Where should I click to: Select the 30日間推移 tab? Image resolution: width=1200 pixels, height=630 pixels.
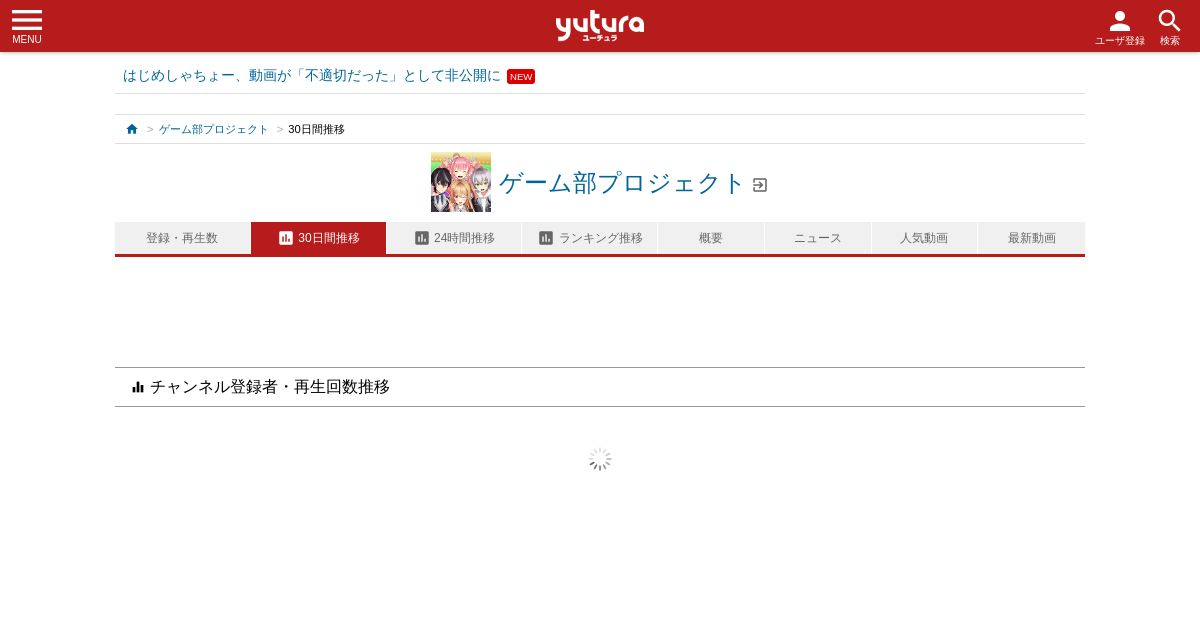(x=319, y=238)
